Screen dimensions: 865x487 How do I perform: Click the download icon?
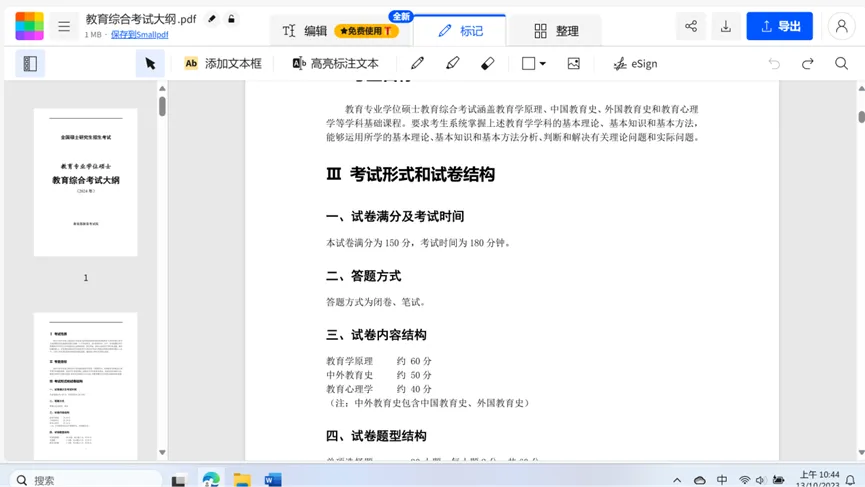point(726,27)
